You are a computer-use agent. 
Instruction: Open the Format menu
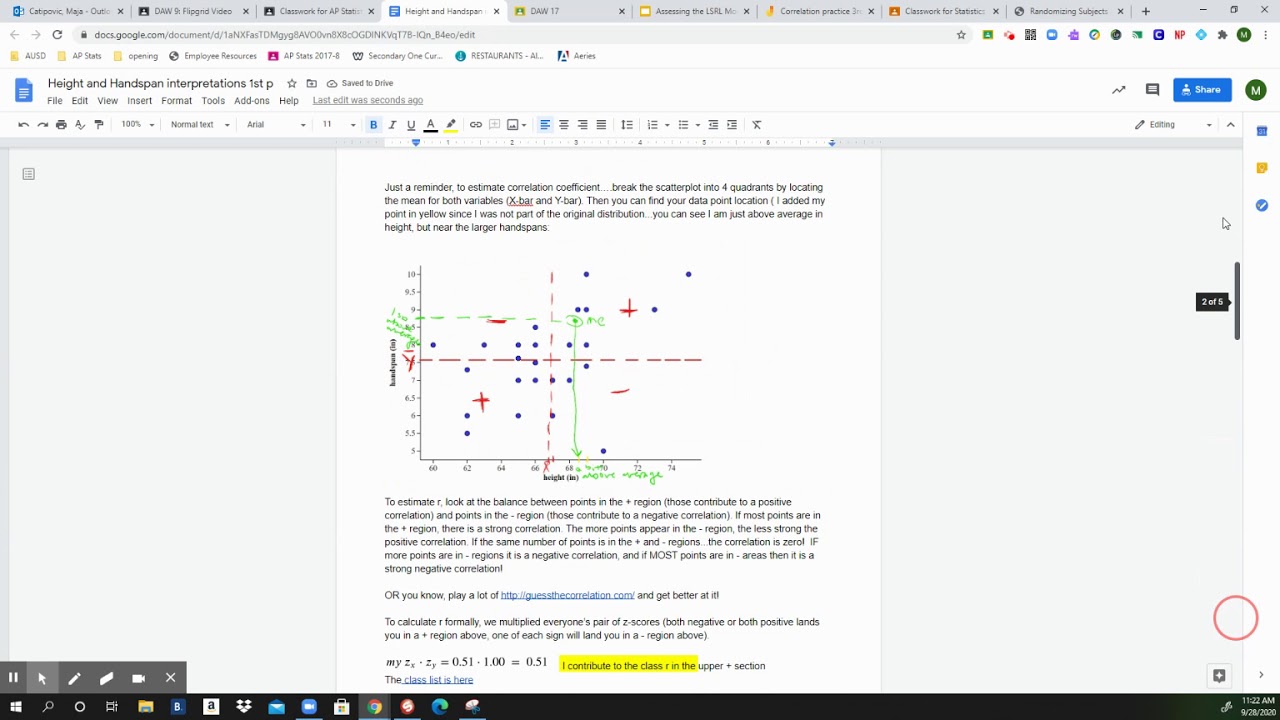click(x=176, y=101)
